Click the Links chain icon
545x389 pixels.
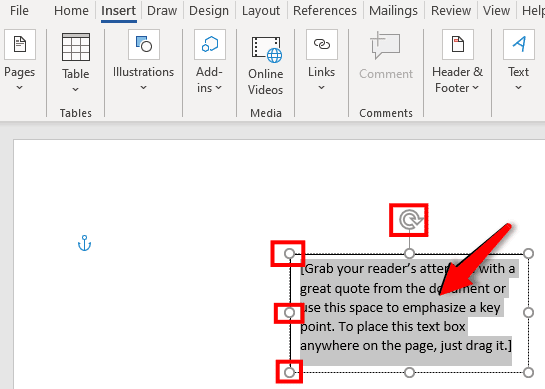tap(322, 45)
